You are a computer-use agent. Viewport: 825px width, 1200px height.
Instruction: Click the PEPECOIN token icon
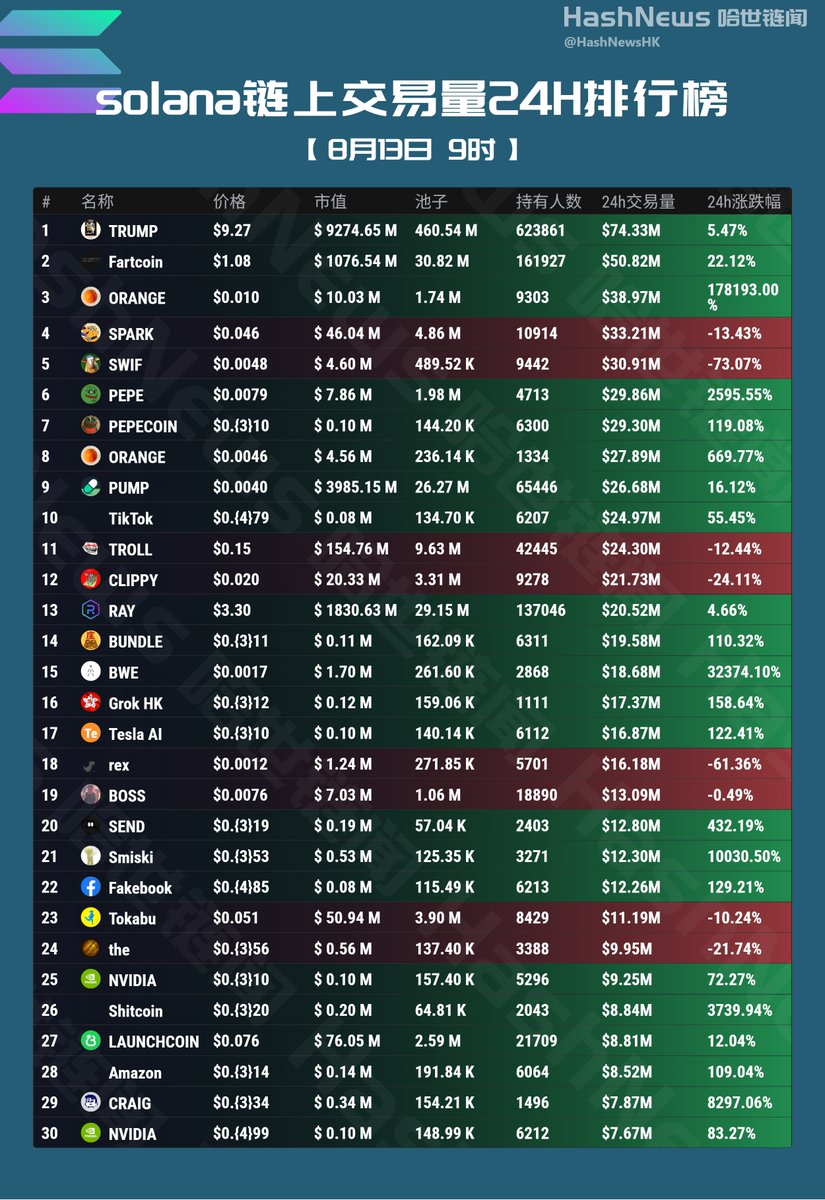point(91,425)
